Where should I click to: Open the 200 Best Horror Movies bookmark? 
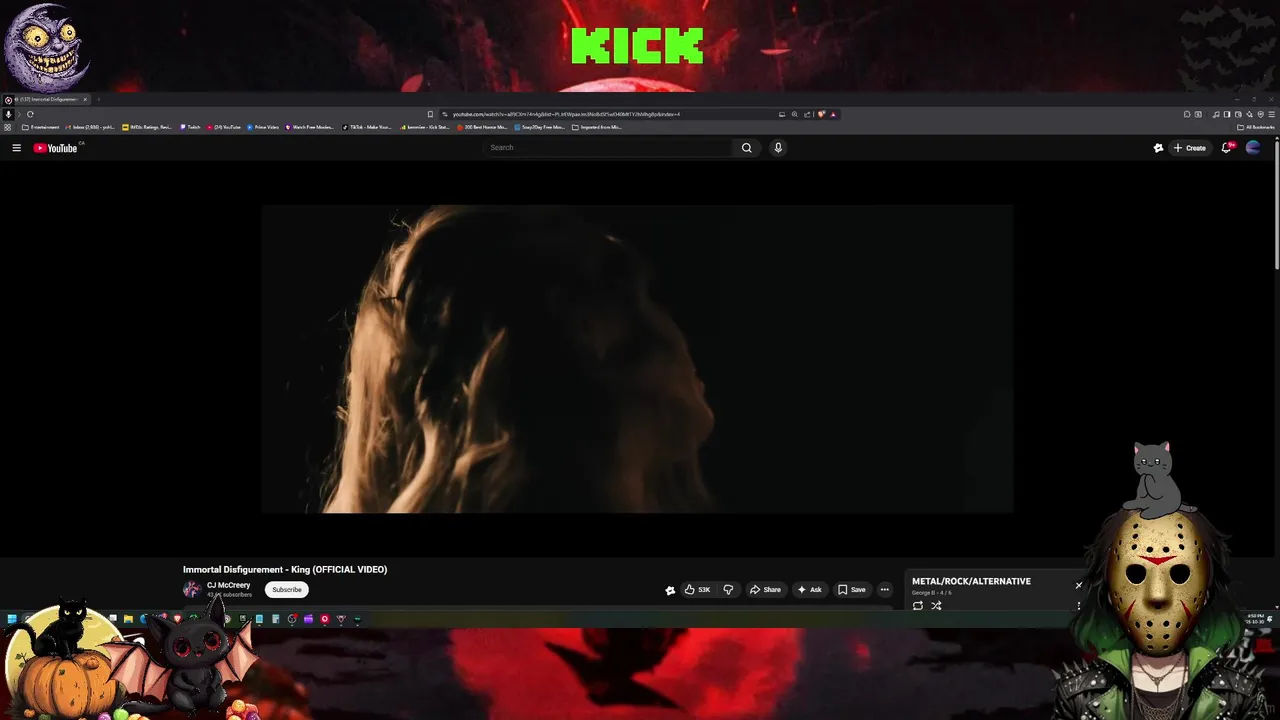tap(482, 127)
